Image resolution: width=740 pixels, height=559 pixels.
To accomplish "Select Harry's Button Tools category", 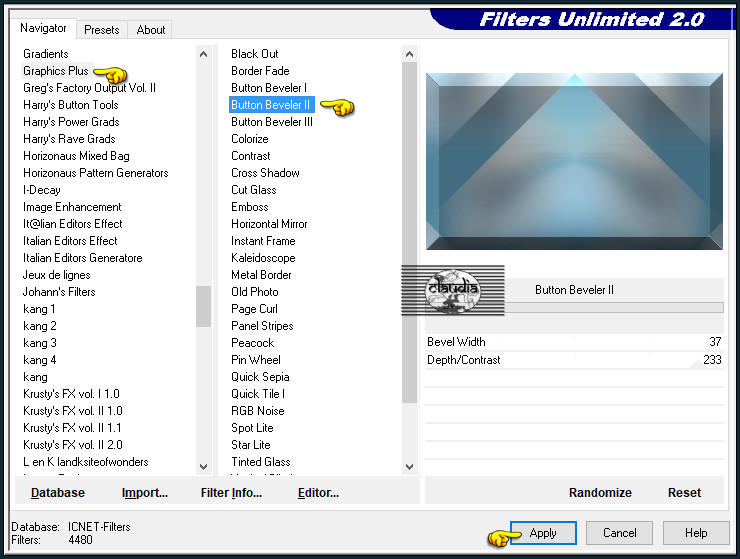I will point(71,105).
